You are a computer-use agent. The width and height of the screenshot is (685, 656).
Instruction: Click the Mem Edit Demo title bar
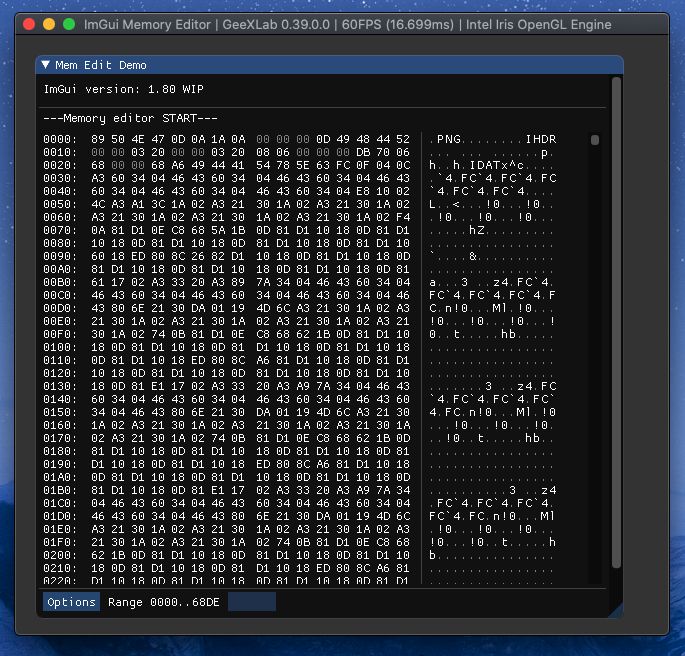(x=329, y=65)
